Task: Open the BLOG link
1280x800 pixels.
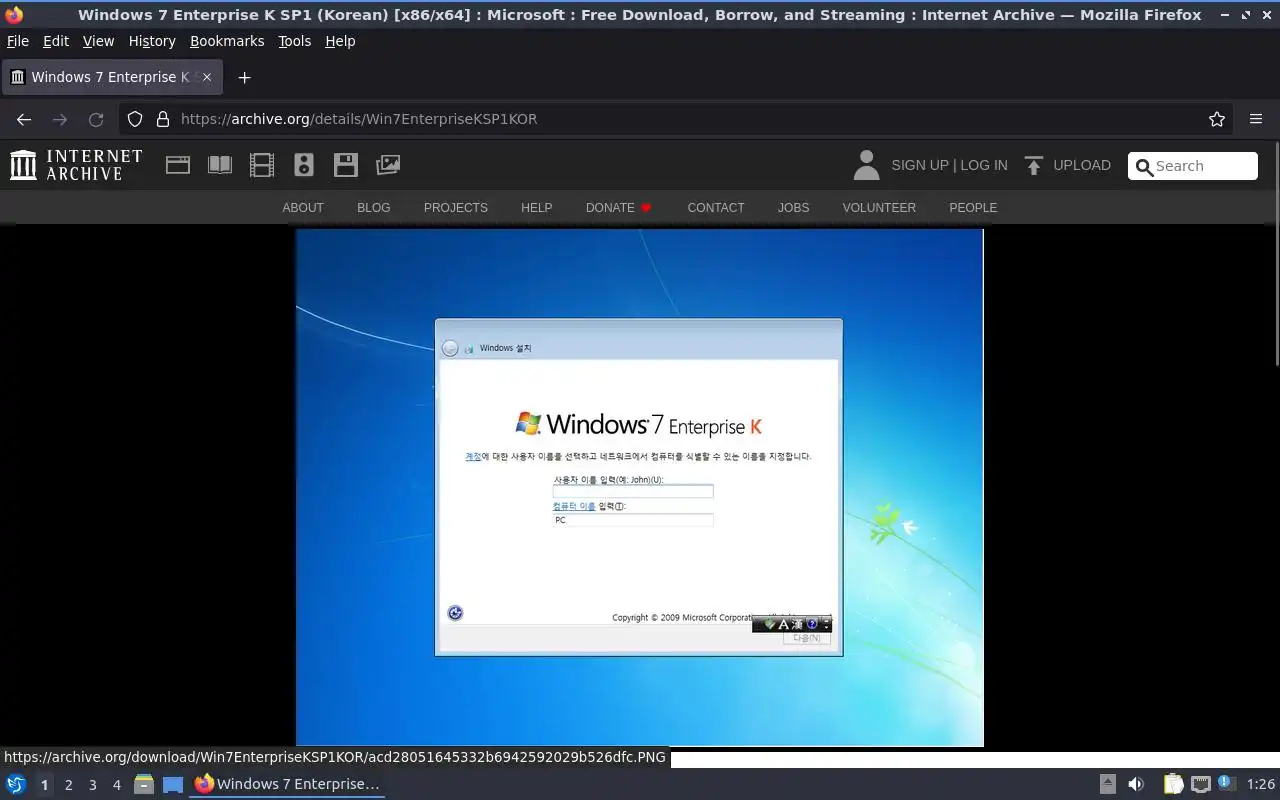Action: click(x=374, y=208)
